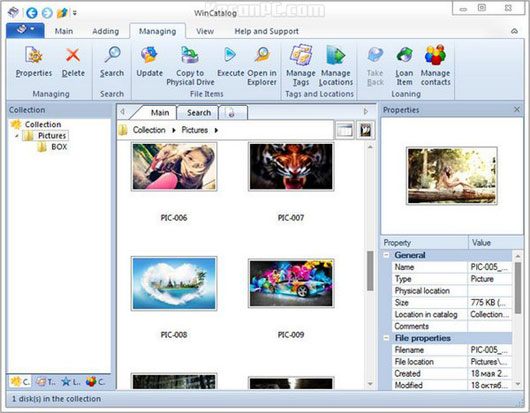Screen dimensions: 530x413
Task: Click Collection in the breadcrumb path
Action: [x=149, y=130]
